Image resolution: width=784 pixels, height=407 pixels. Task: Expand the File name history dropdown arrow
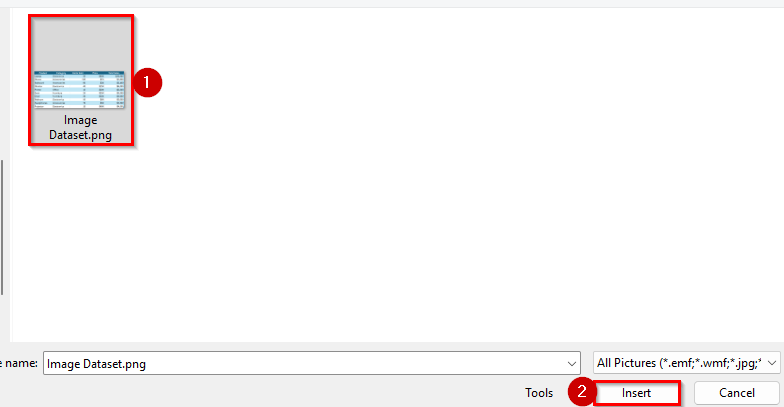572,364
